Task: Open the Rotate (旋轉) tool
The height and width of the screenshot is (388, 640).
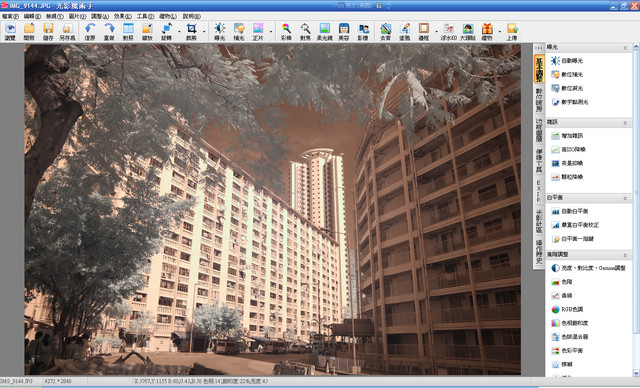Action: pyautogui.click(x=166, y=31)
